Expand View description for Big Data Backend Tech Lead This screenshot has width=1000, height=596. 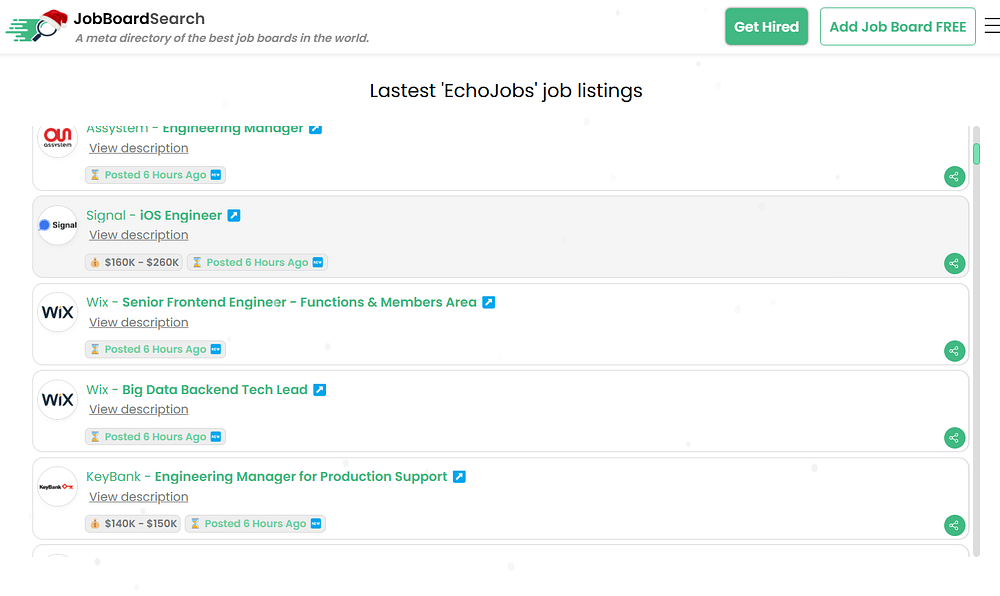tap(138, 409)
